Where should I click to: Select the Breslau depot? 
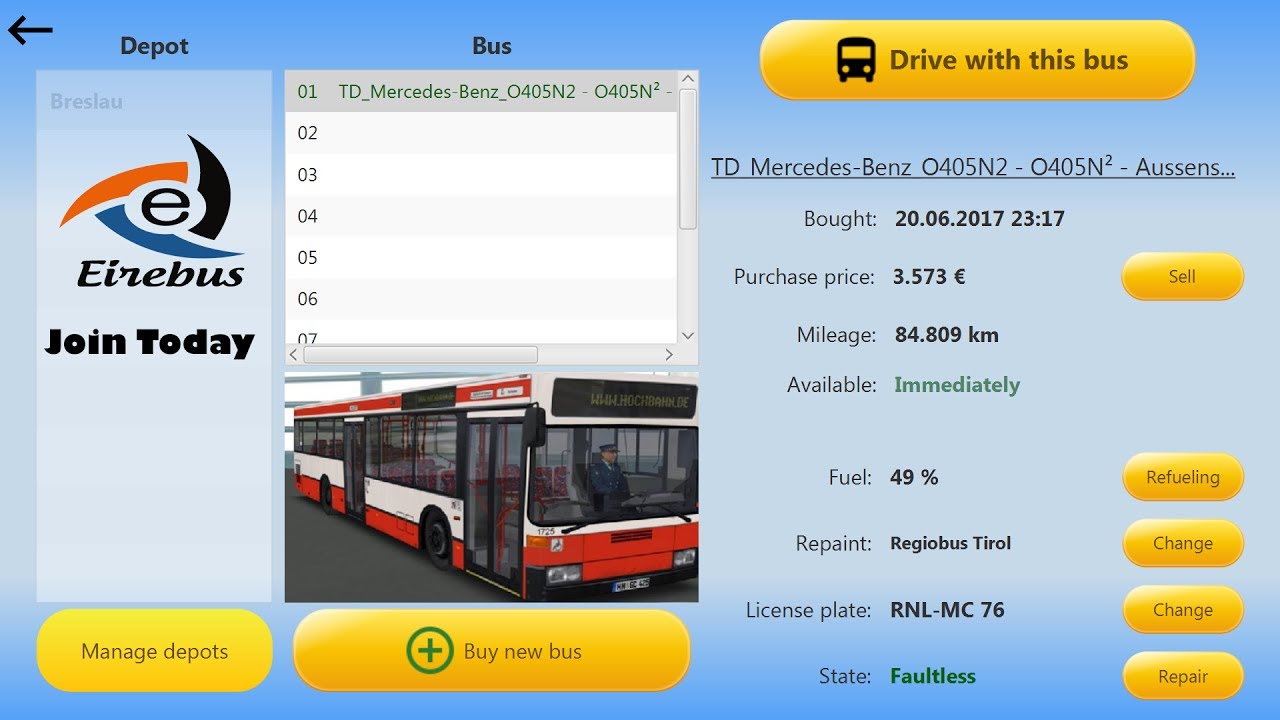[x=154, y=101]
